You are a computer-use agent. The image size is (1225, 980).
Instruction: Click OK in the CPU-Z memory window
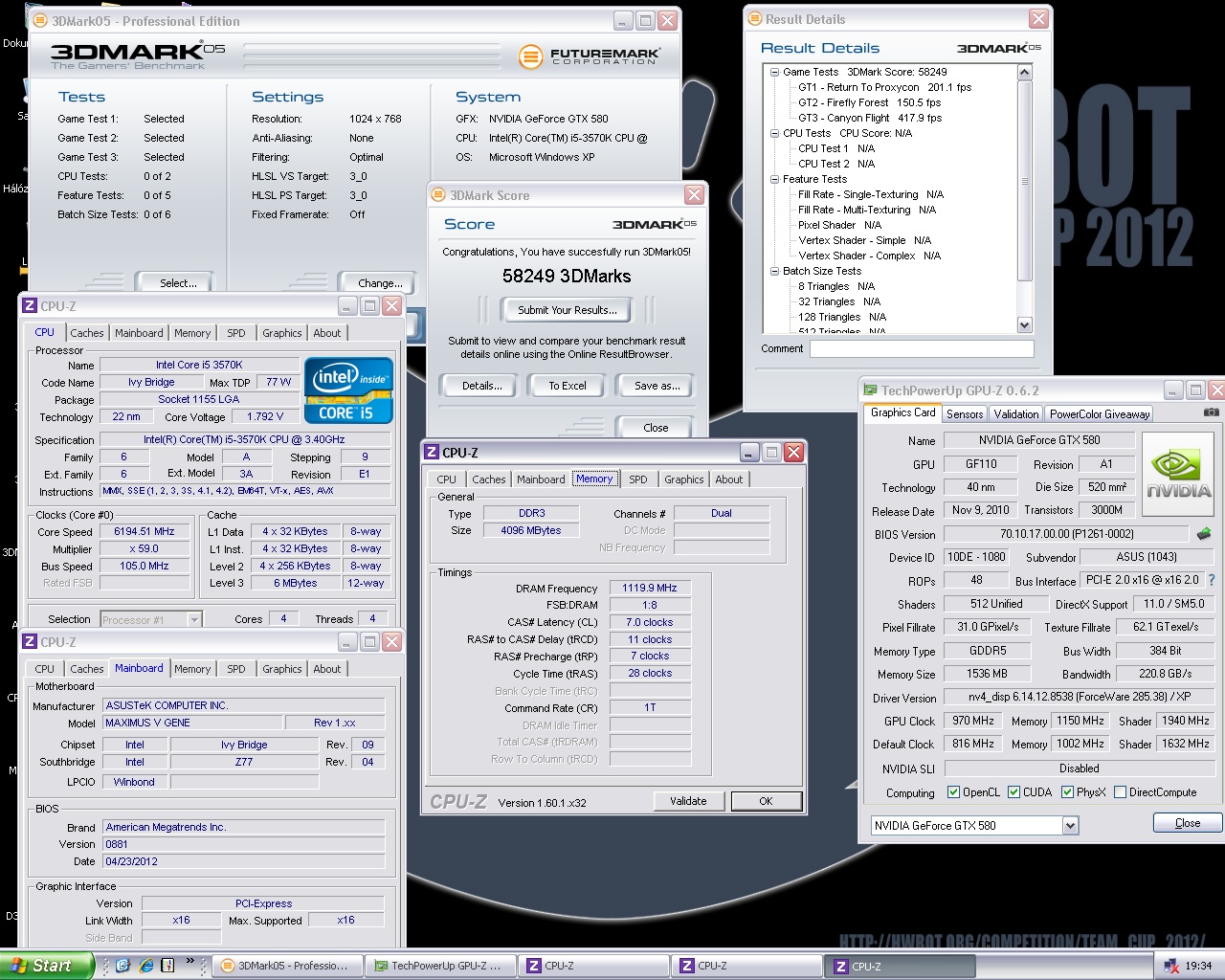coord(766,801)
